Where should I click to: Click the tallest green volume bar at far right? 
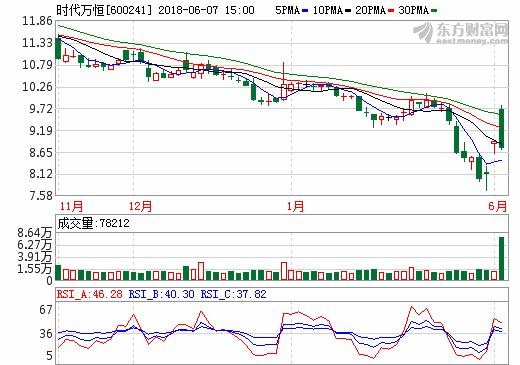tap(501, 258)
